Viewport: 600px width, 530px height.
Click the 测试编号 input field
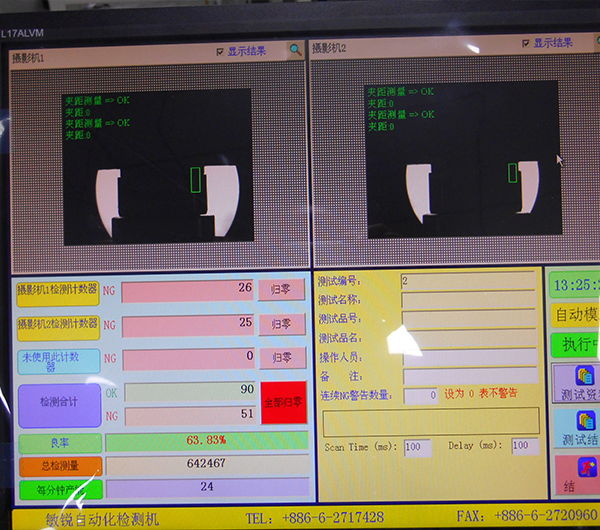click(x=468, y=281)
